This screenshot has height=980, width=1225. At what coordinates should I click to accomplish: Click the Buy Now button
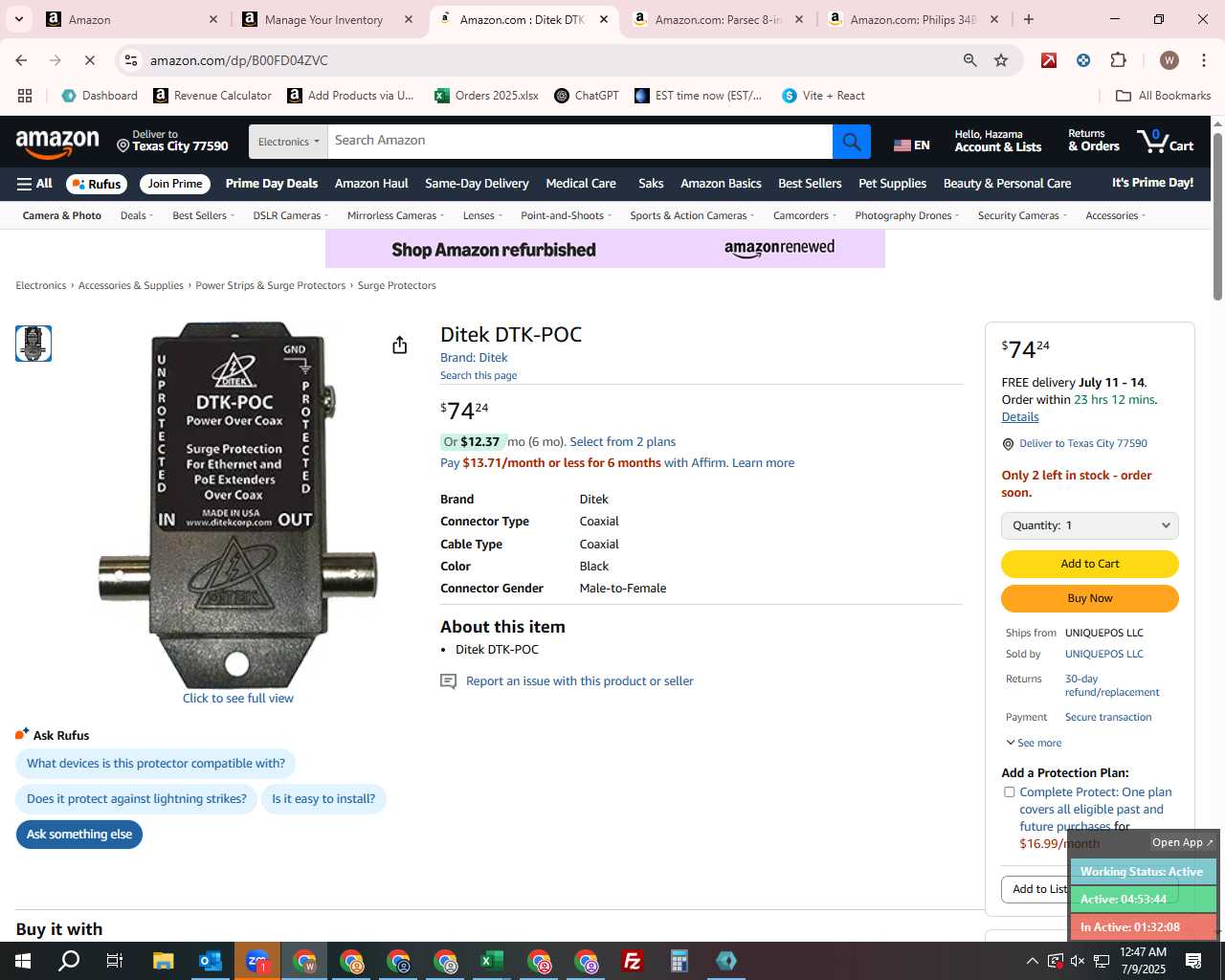(1089, 598)
